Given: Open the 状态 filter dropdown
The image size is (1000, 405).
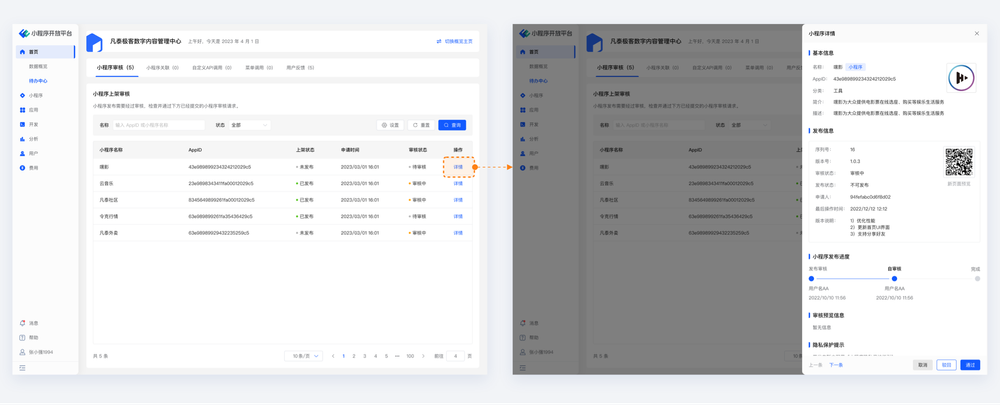Looking at the screenshot, I should pos(250,125).
